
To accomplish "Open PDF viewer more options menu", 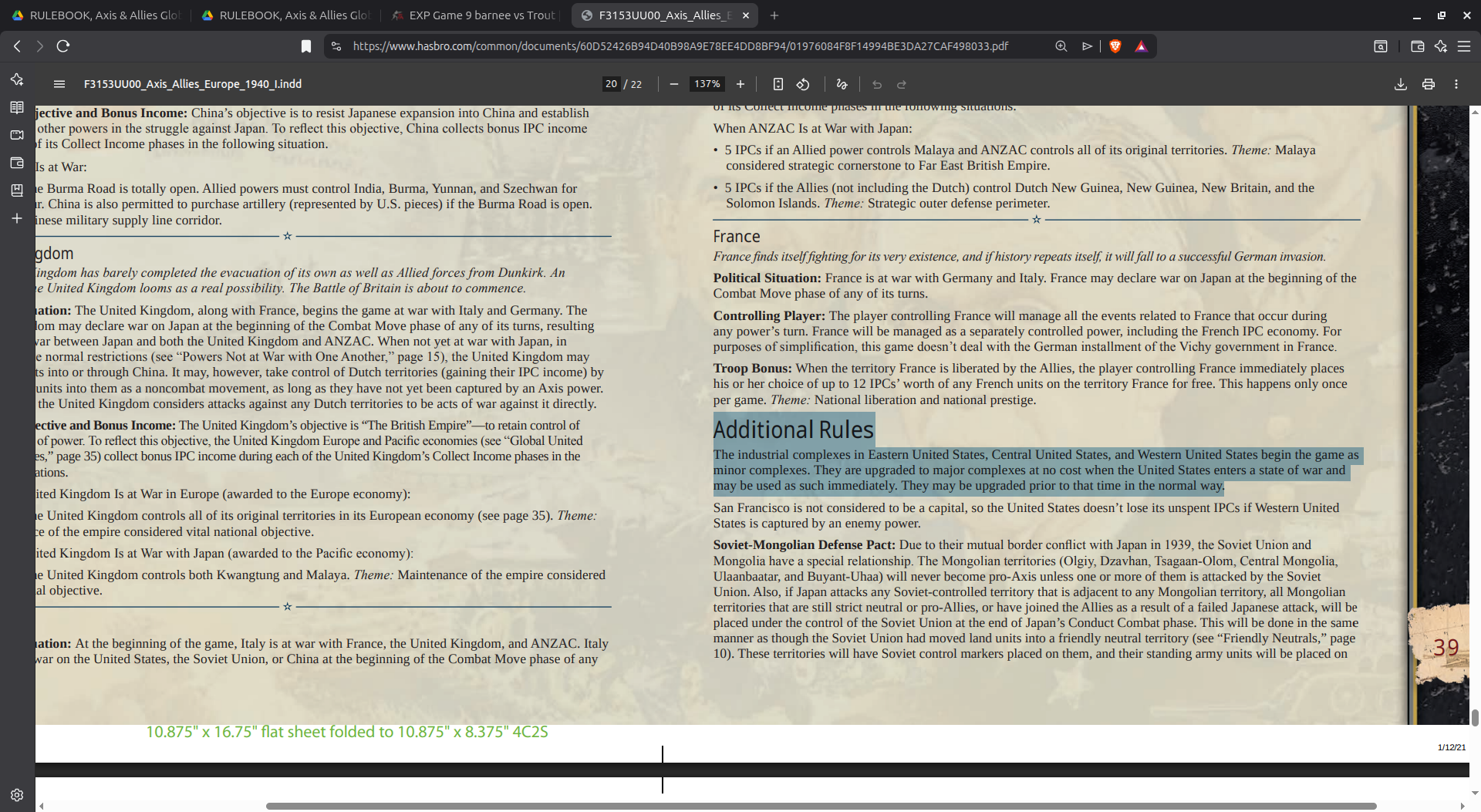I will [1457, 84].
